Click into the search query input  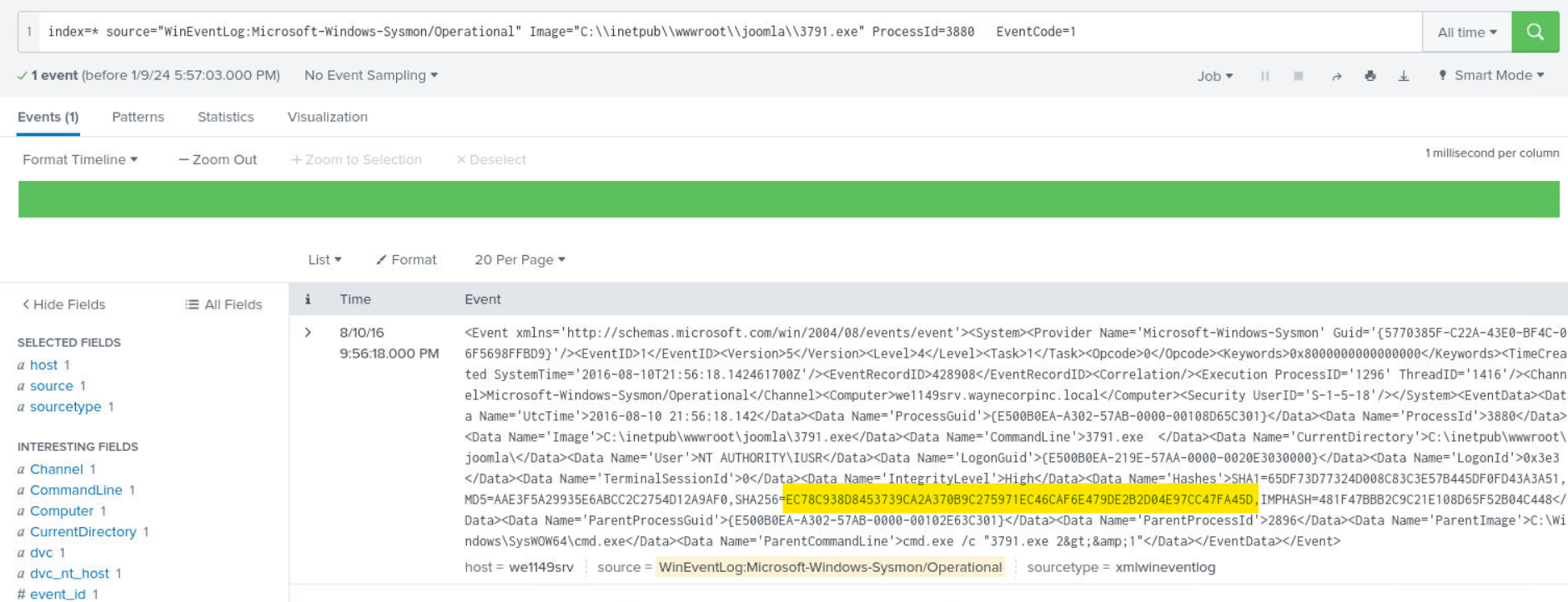[x=717, y=32]
